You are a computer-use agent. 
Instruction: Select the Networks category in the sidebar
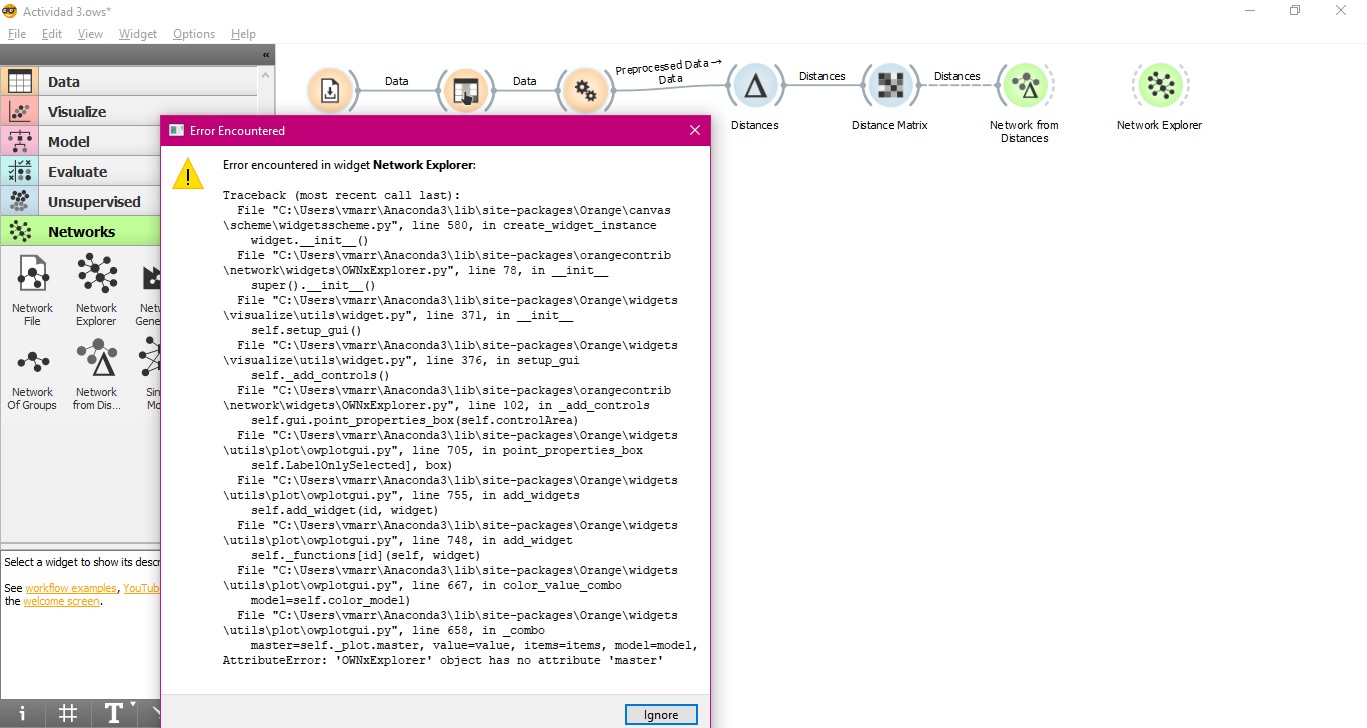tap(80, 231)
